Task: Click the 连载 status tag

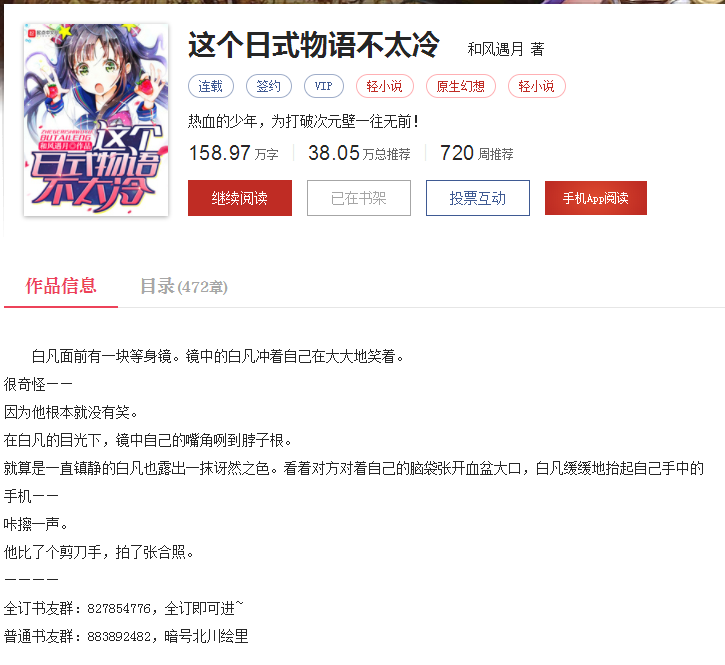Action: click(x=211, y=86)
